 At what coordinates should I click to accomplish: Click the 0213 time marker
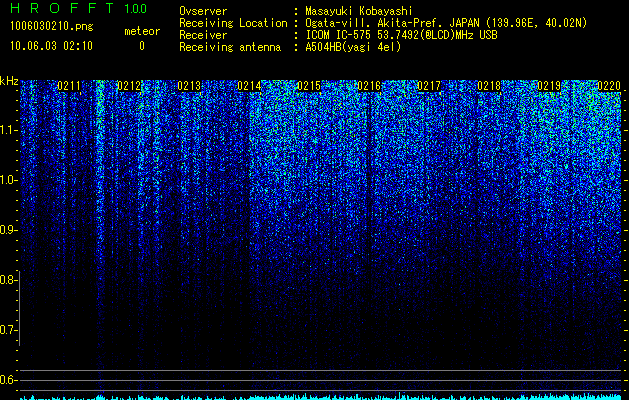coord(189,86)
